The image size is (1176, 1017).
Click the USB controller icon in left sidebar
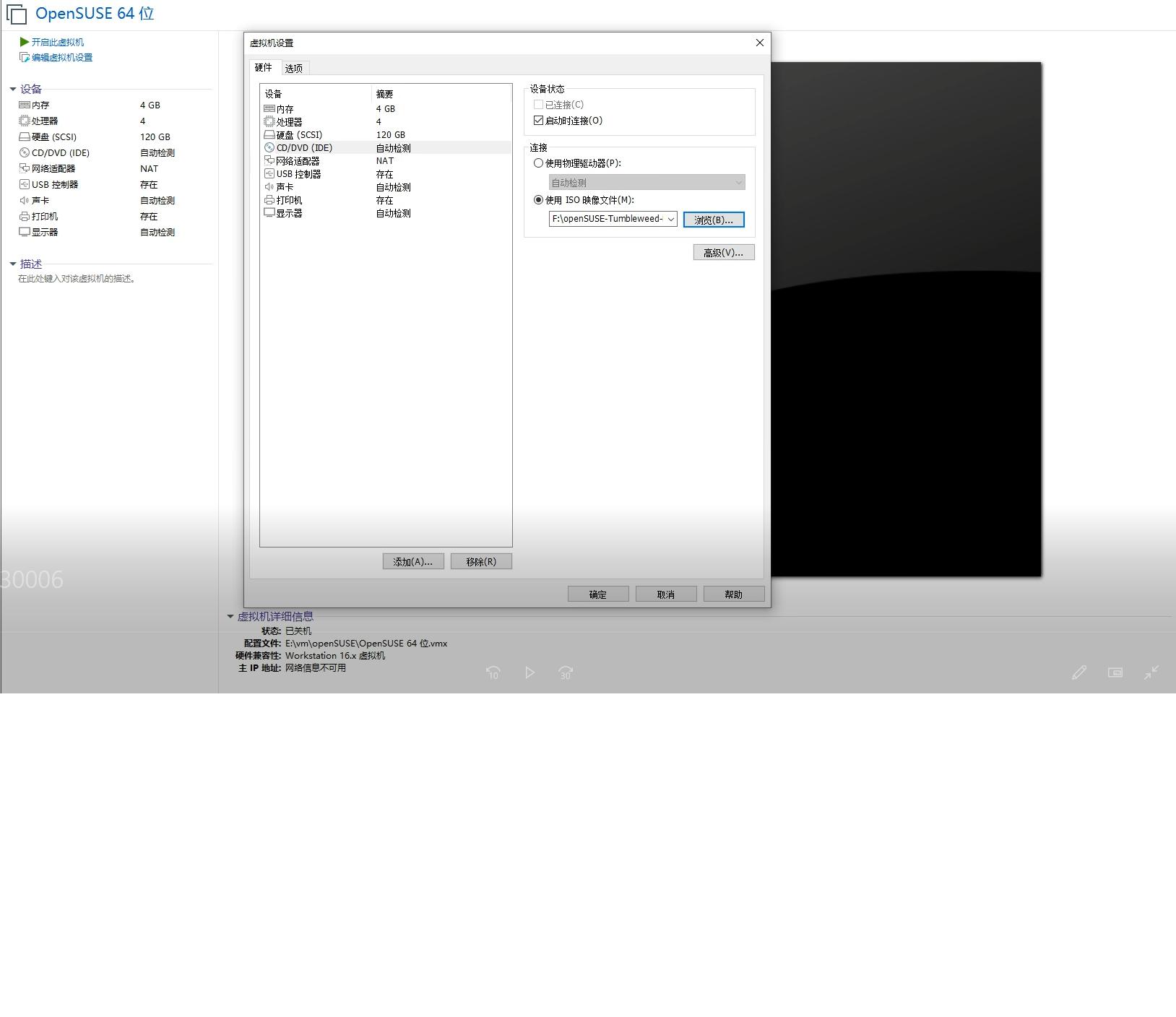click(x=25, y=184)
